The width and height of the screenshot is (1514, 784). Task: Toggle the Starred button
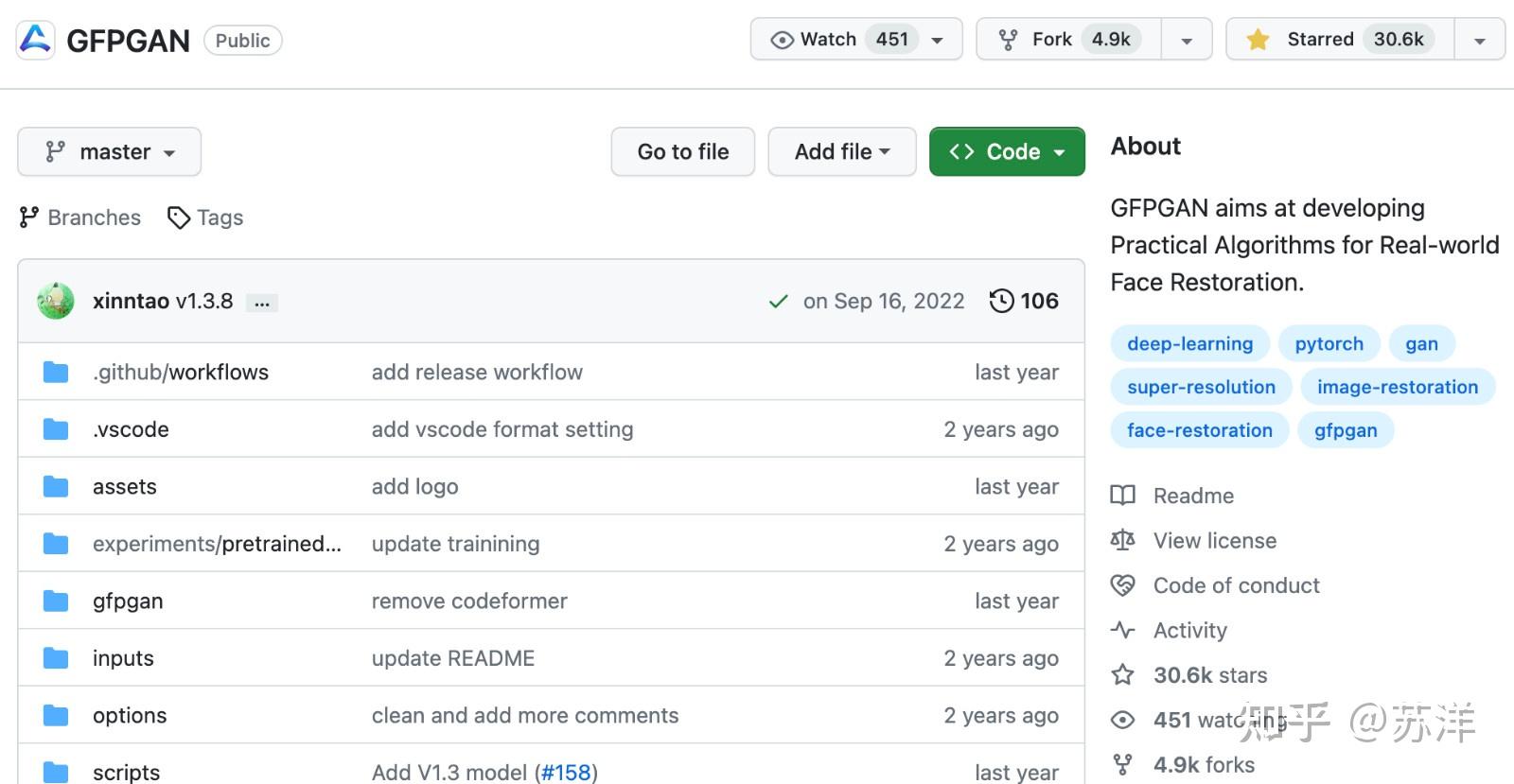pos(1339,40)
